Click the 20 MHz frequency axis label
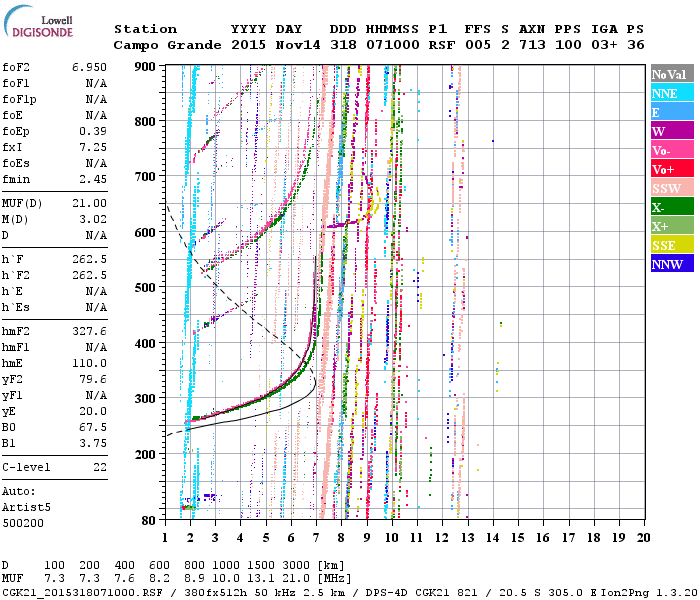The width and height of the screenshot is (700, 600). (x=643, y=538)
